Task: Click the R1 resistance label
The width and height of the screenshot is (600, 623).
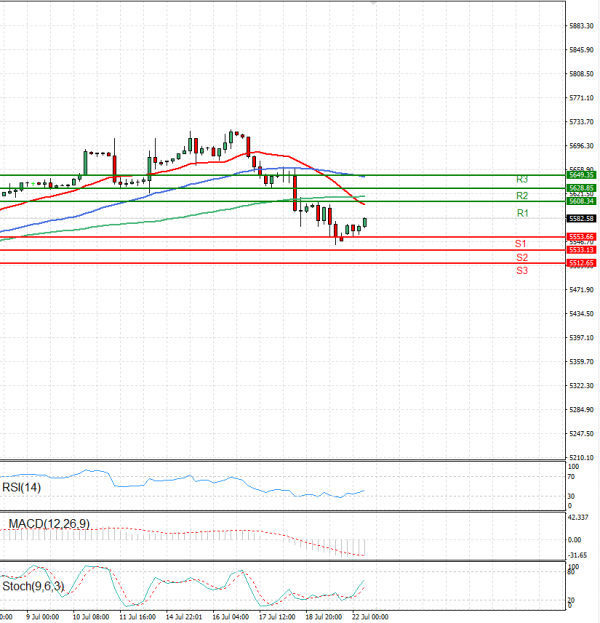Action: click(x=522, y=213)
